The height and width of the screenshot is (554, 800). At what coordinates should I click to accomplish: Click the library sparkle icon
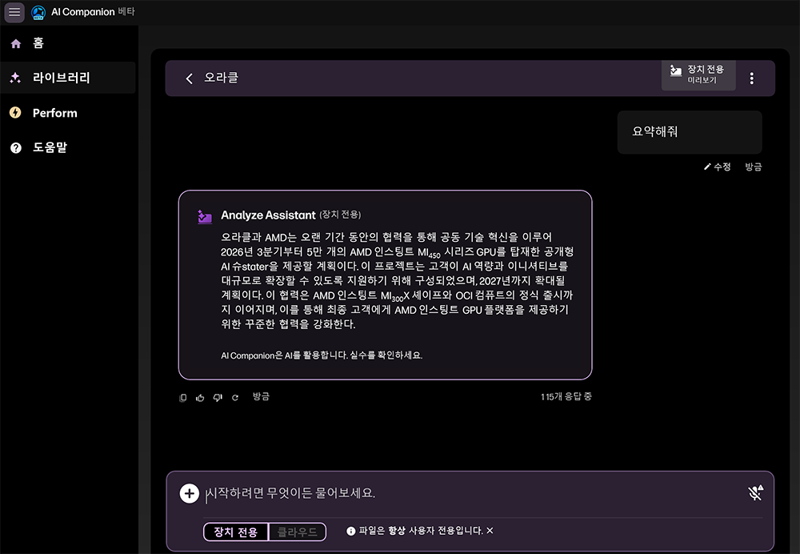pyautogui.click(x=15, y=78)
